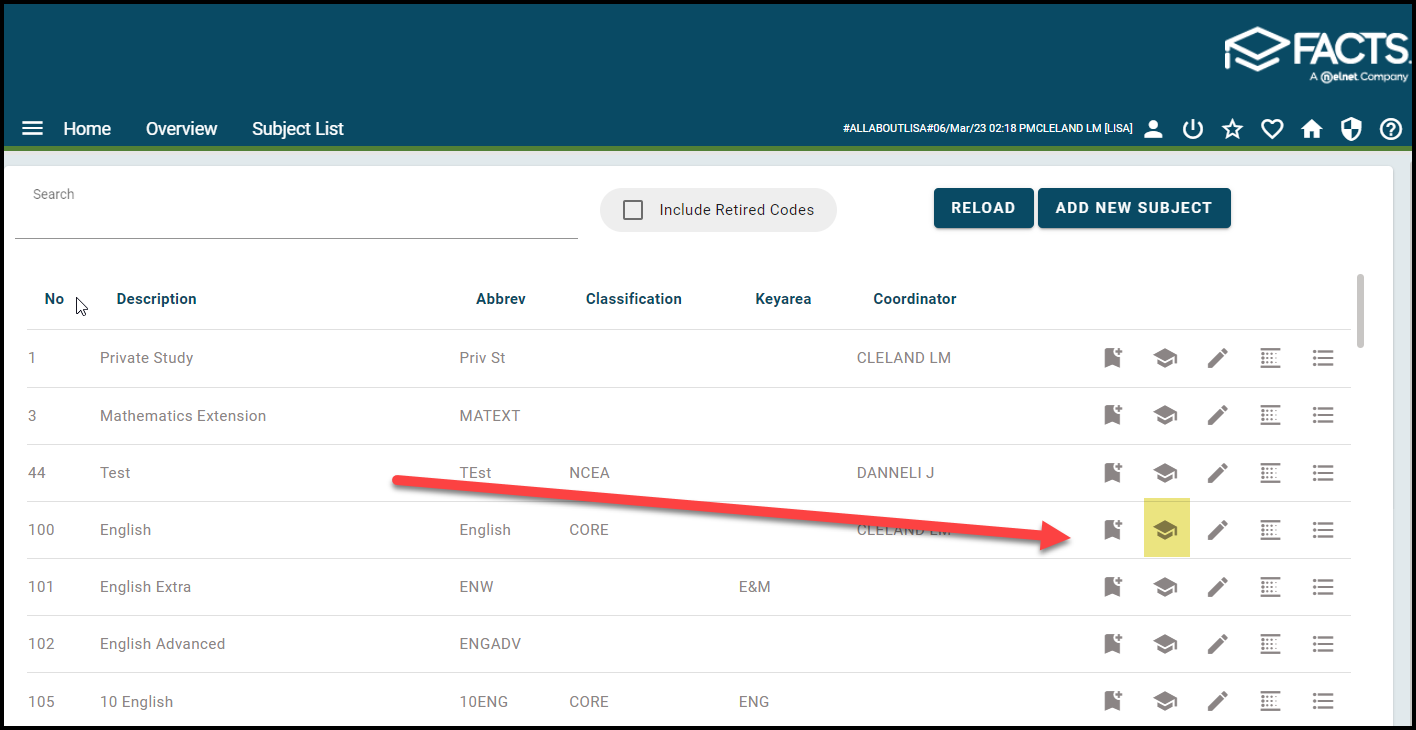Open the list icon for Test row

pyautogui.click(x=1323, y=472)
